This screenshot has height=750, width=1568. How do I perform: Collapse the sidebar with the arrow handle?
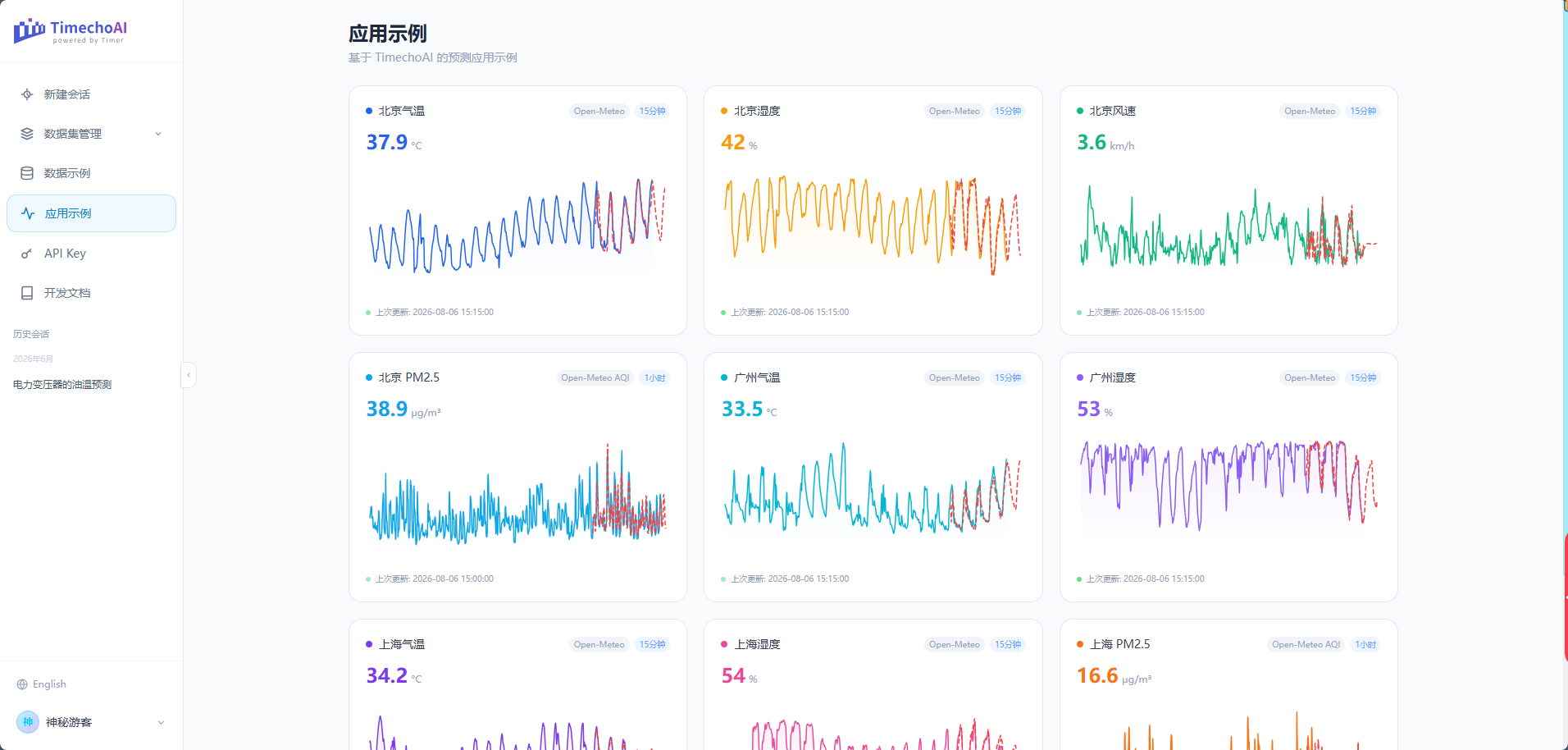[189, 375]
